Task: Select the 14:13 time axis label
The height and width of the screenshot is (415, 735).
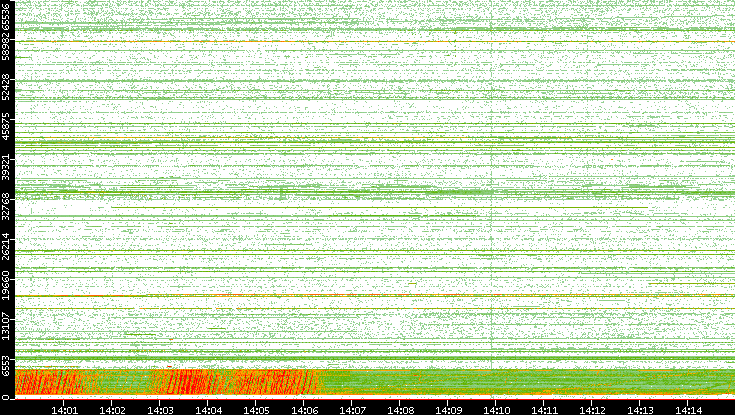Action: click(x=640, y=408)
